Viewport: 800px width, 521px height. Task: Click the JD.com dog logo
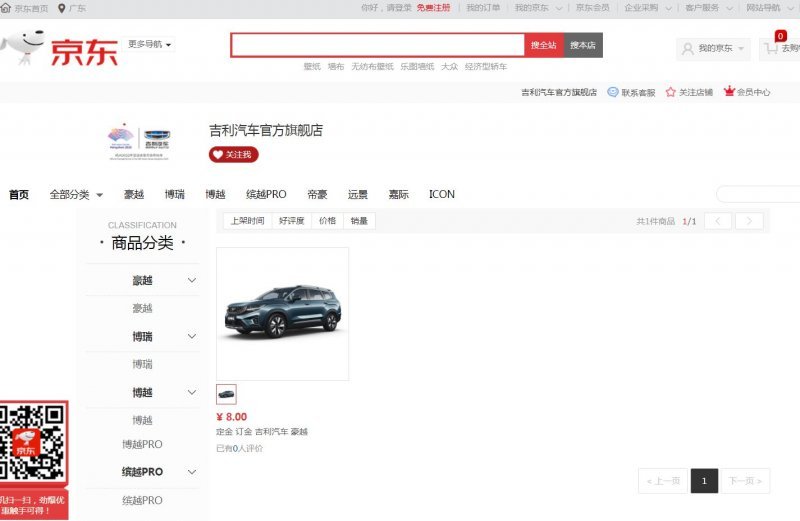[22, 48]
